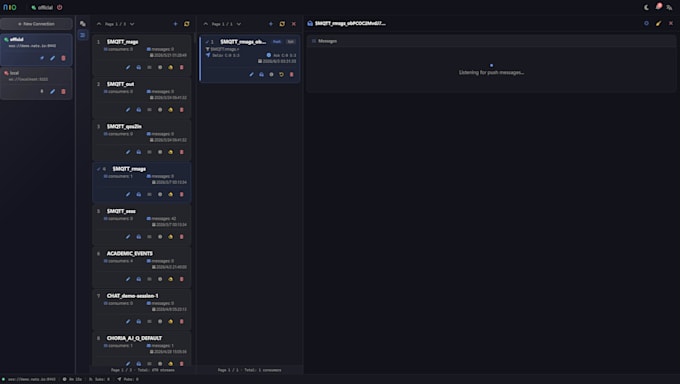Switch to the streams list sidebar view
Screen dimensions: 680x384
click(82, 35)
